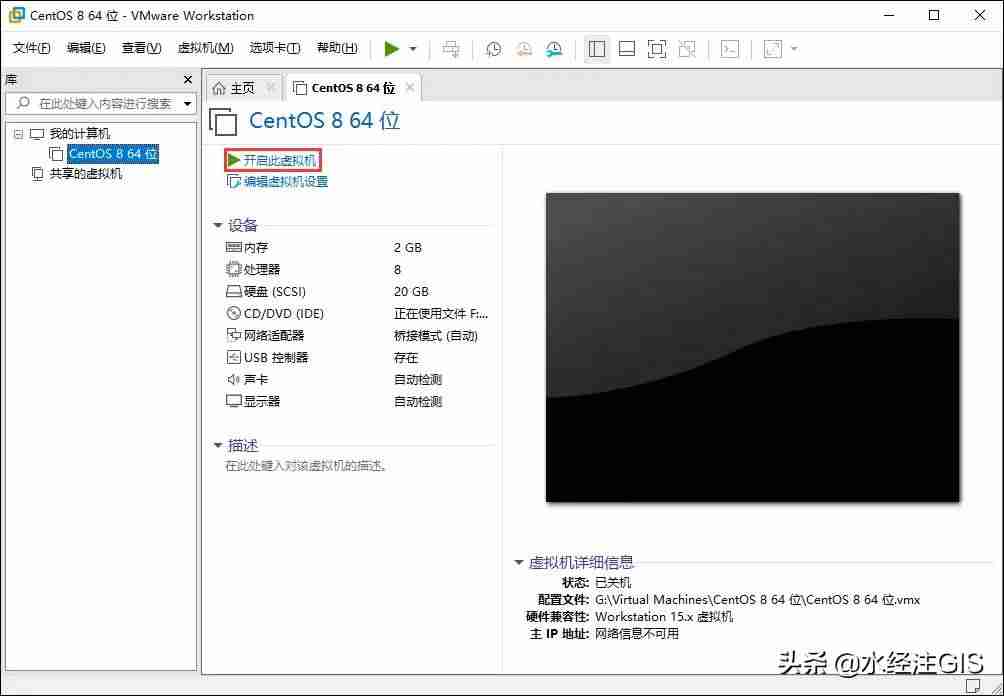
Task: Click the CD/DVD (IDE) device row
Action: pos(359,314)
